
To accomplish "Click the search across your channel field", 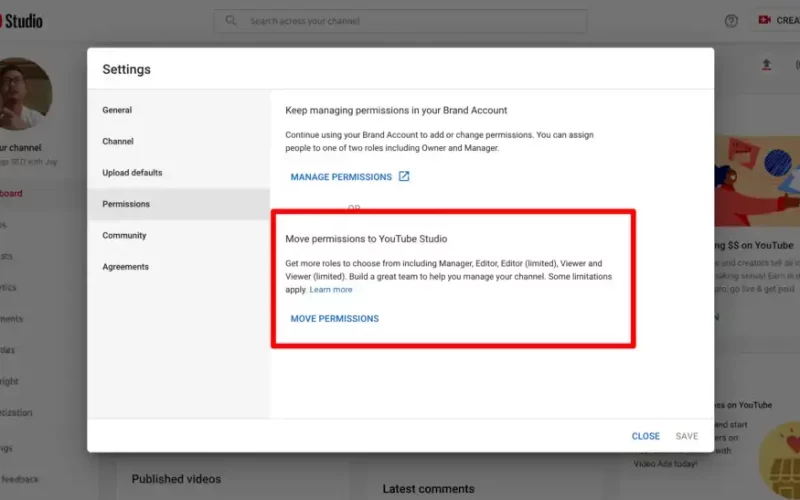I will (x=400, y=21).
